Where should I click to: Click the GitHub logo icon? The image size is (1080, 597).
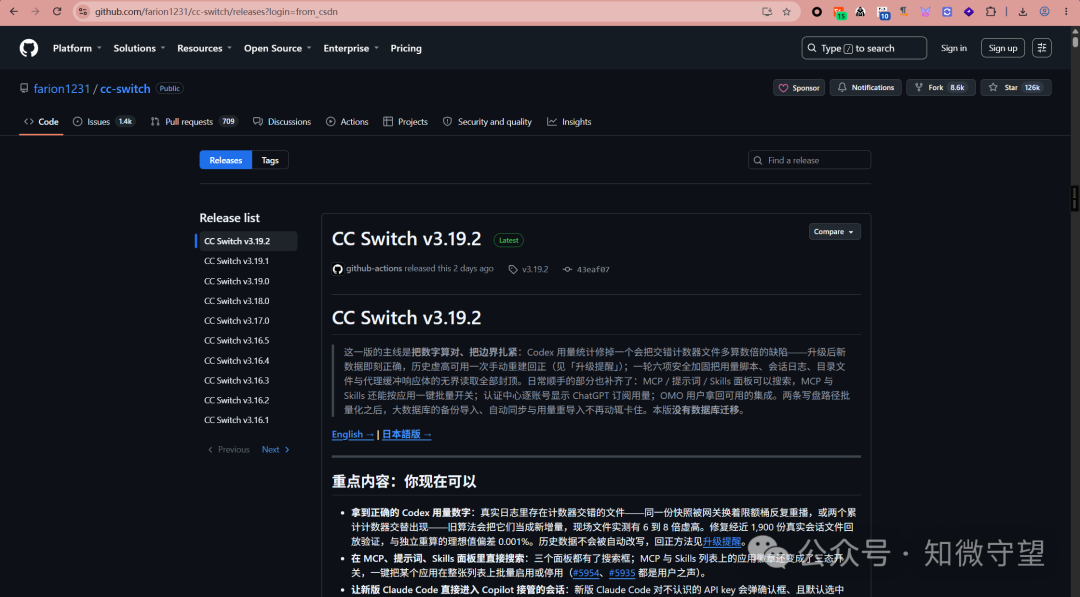(x=29, y=48)
